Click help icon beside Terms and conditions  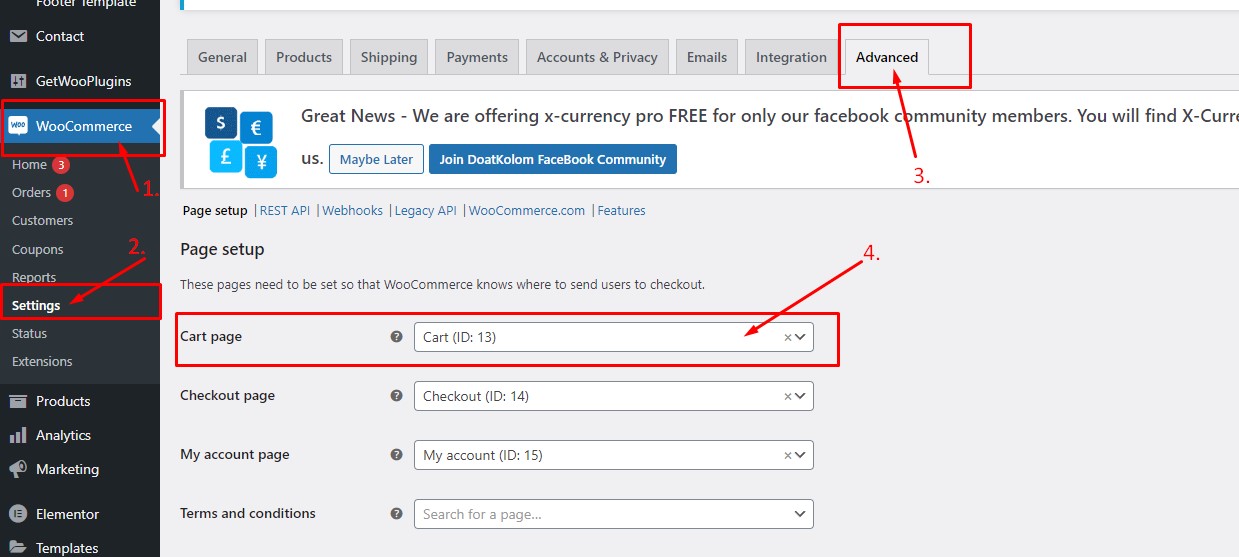tap(396, 514)
